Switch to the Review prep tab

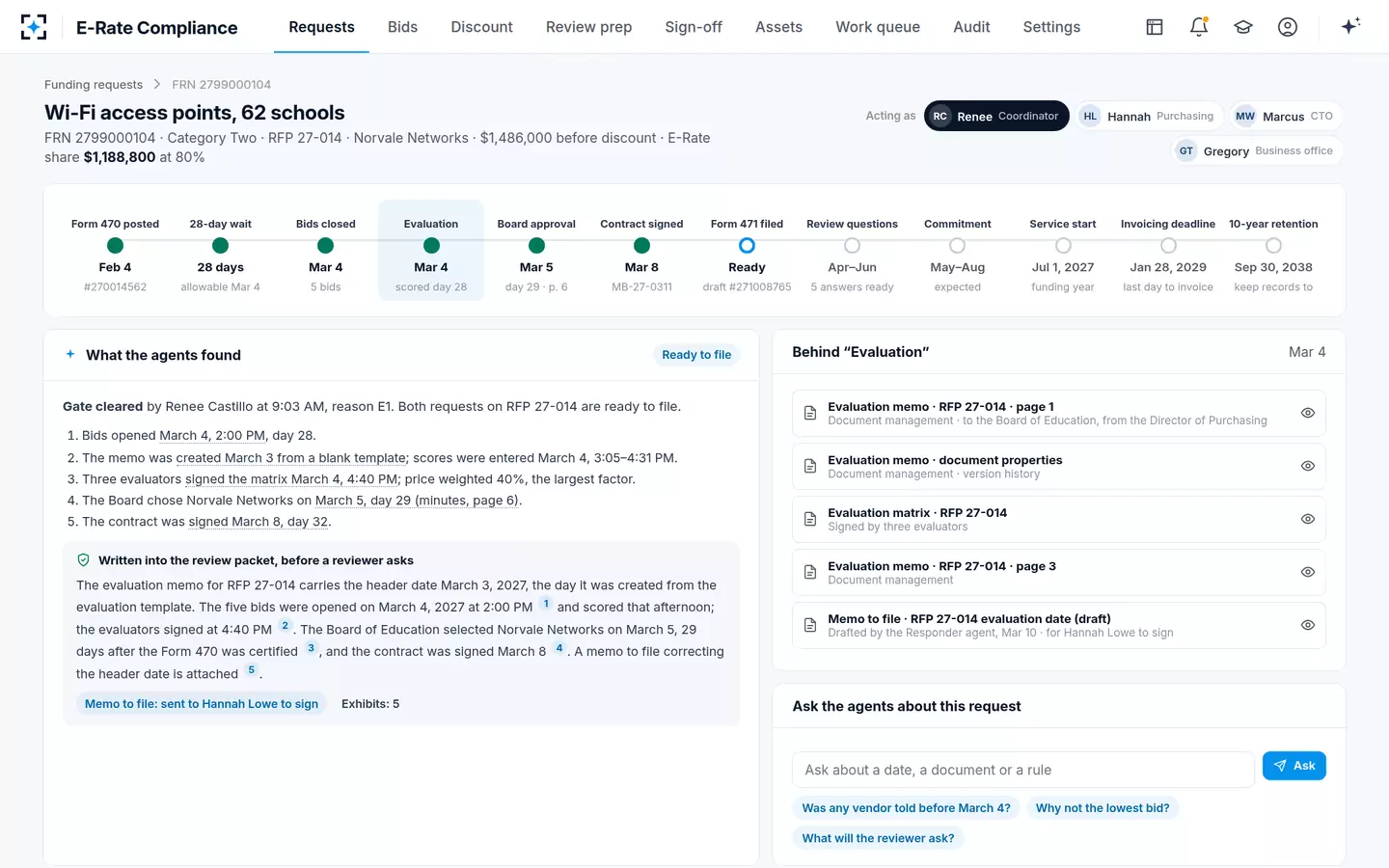pyautogui.click(x=588, y=27)
